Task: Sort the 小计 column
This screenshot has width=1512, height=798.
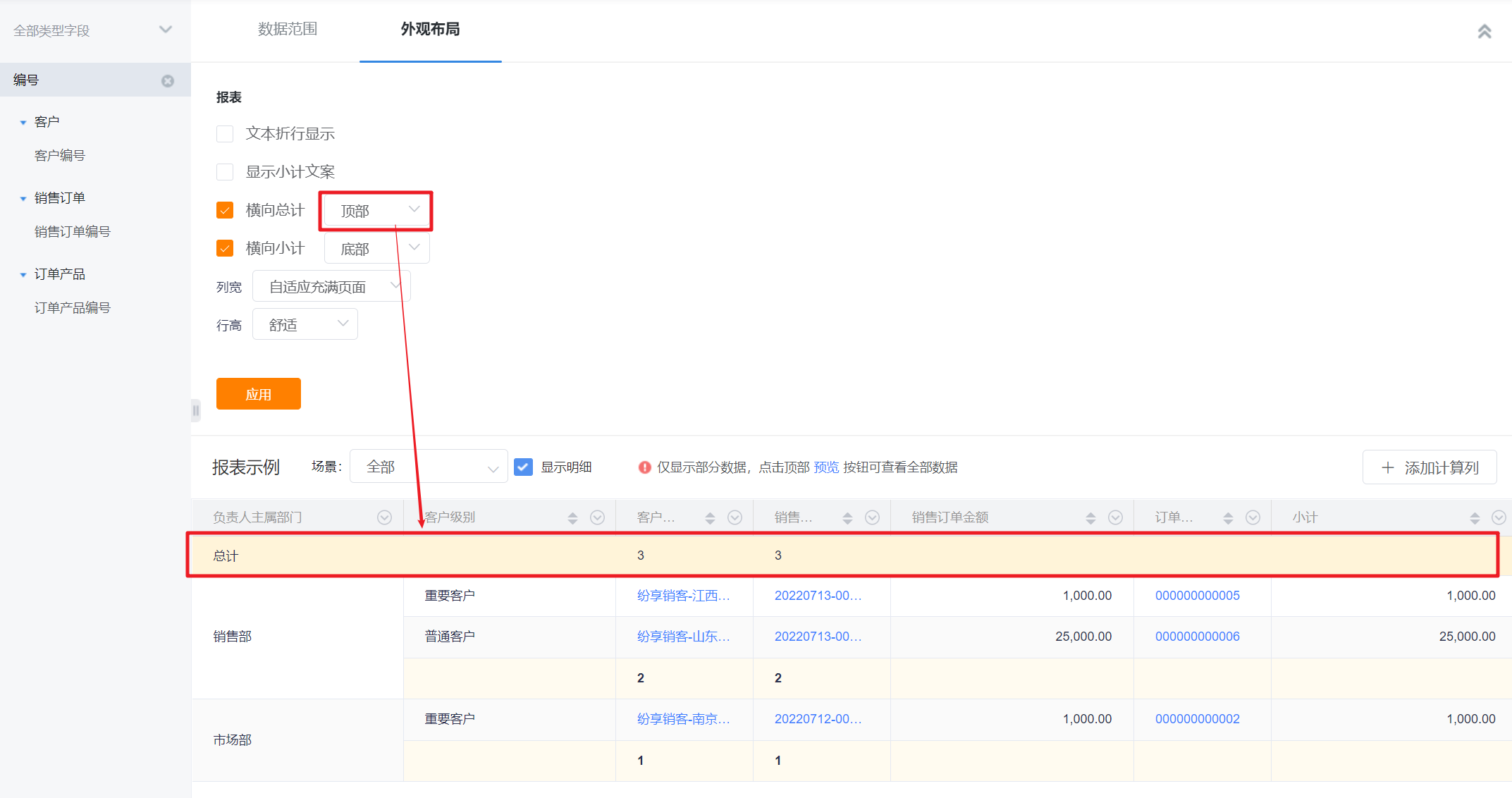Action: pos(1475,518)
